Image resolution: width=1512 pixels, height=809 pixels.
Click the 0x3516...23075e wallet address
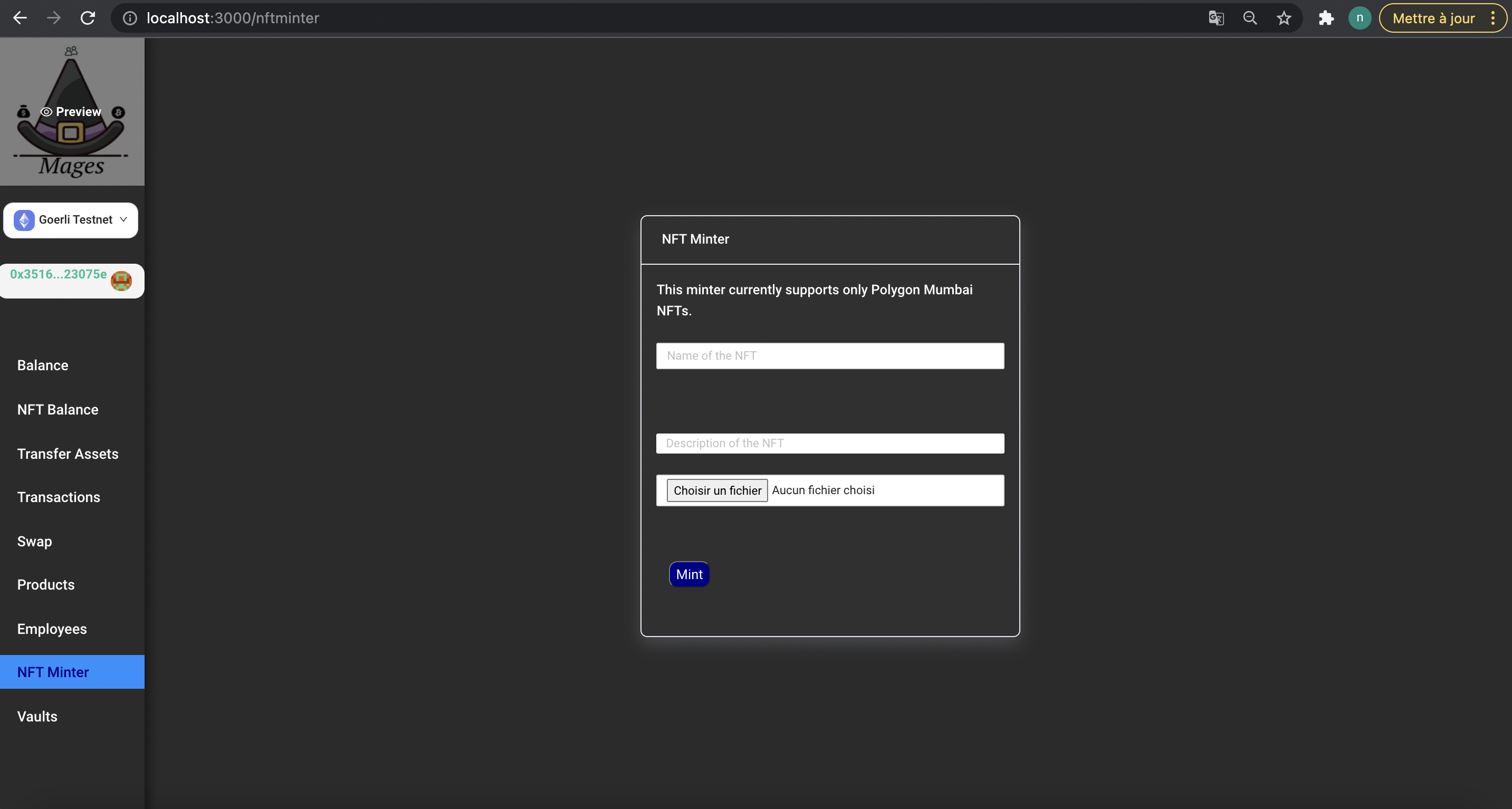pyautogui.click(x=58, y=274)
